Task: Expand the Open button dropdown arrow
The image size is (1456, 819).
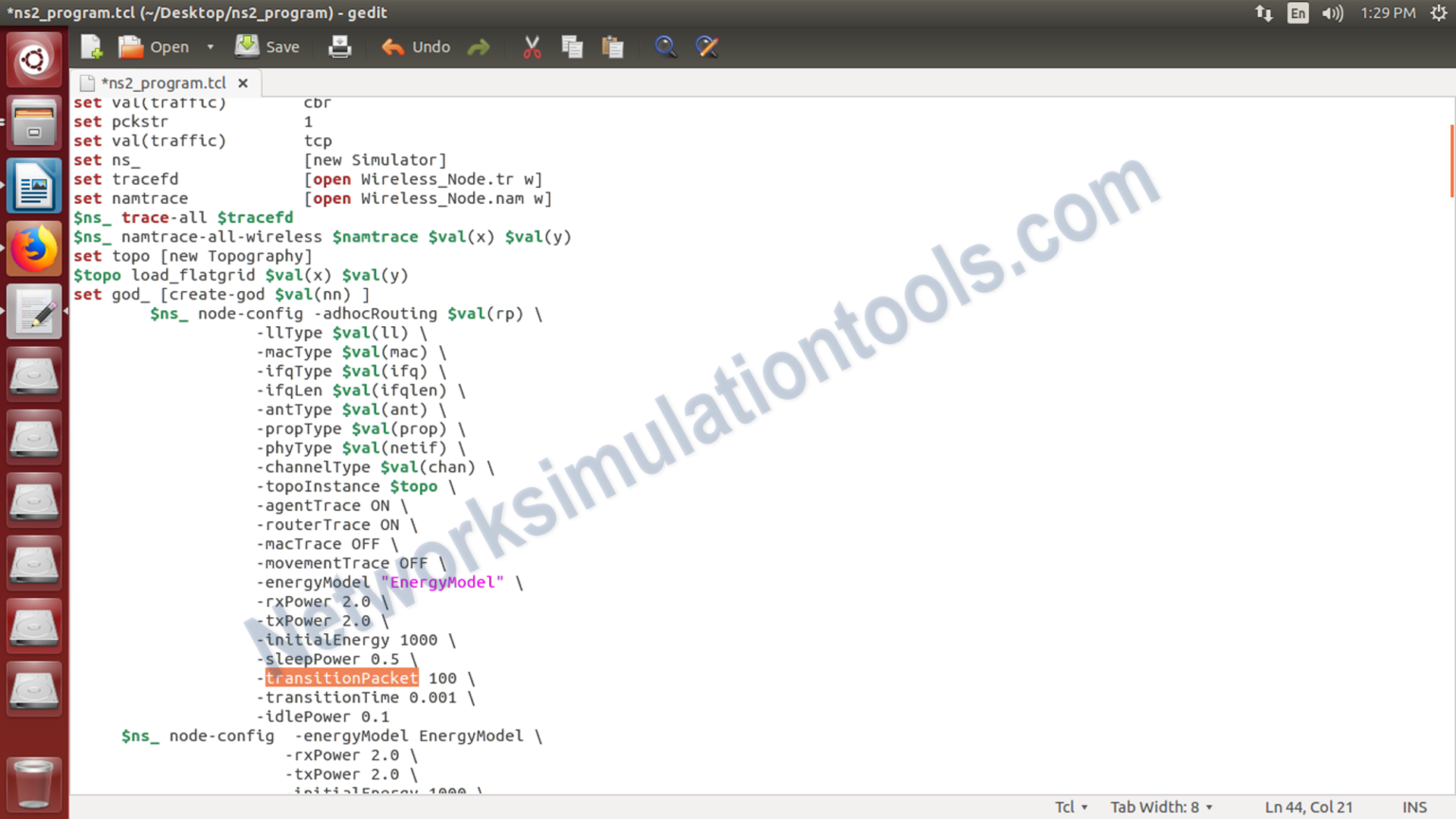Action: tap(209, 46)
